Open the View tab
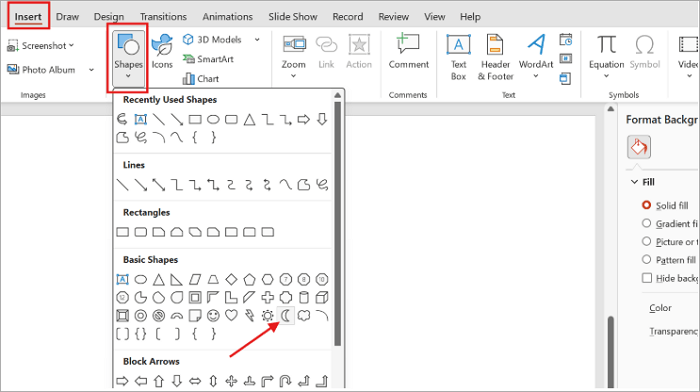 [435, 17]
